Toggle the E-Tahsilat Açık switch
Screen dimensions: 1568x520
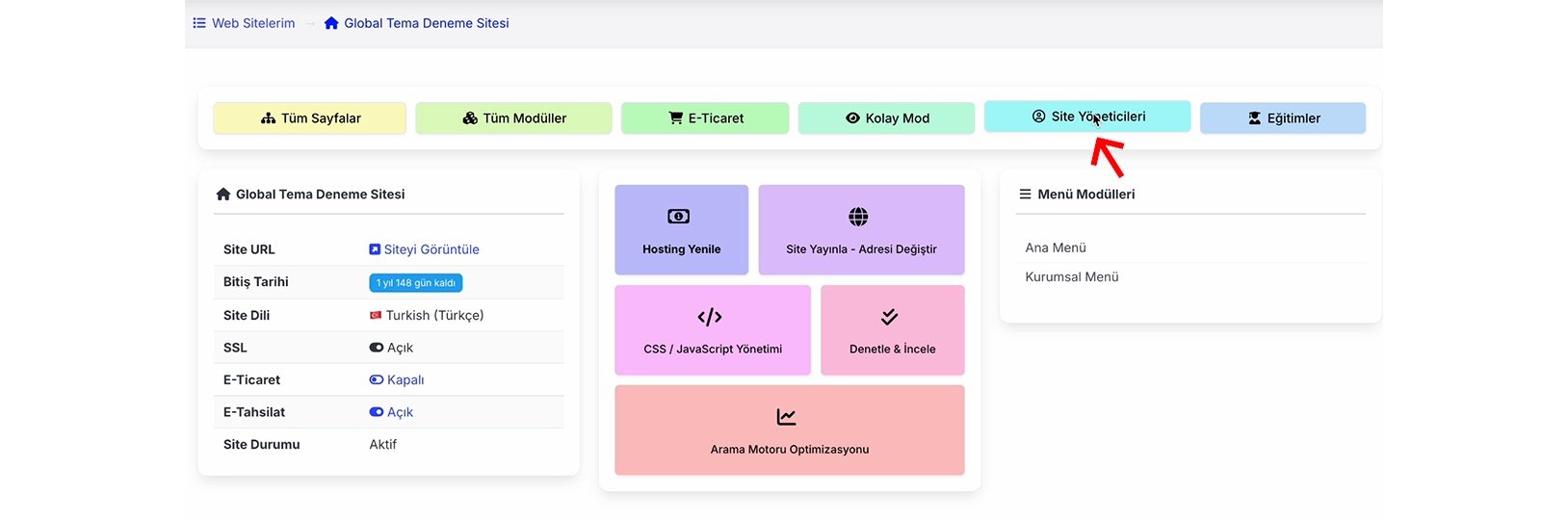coord(377,412)
